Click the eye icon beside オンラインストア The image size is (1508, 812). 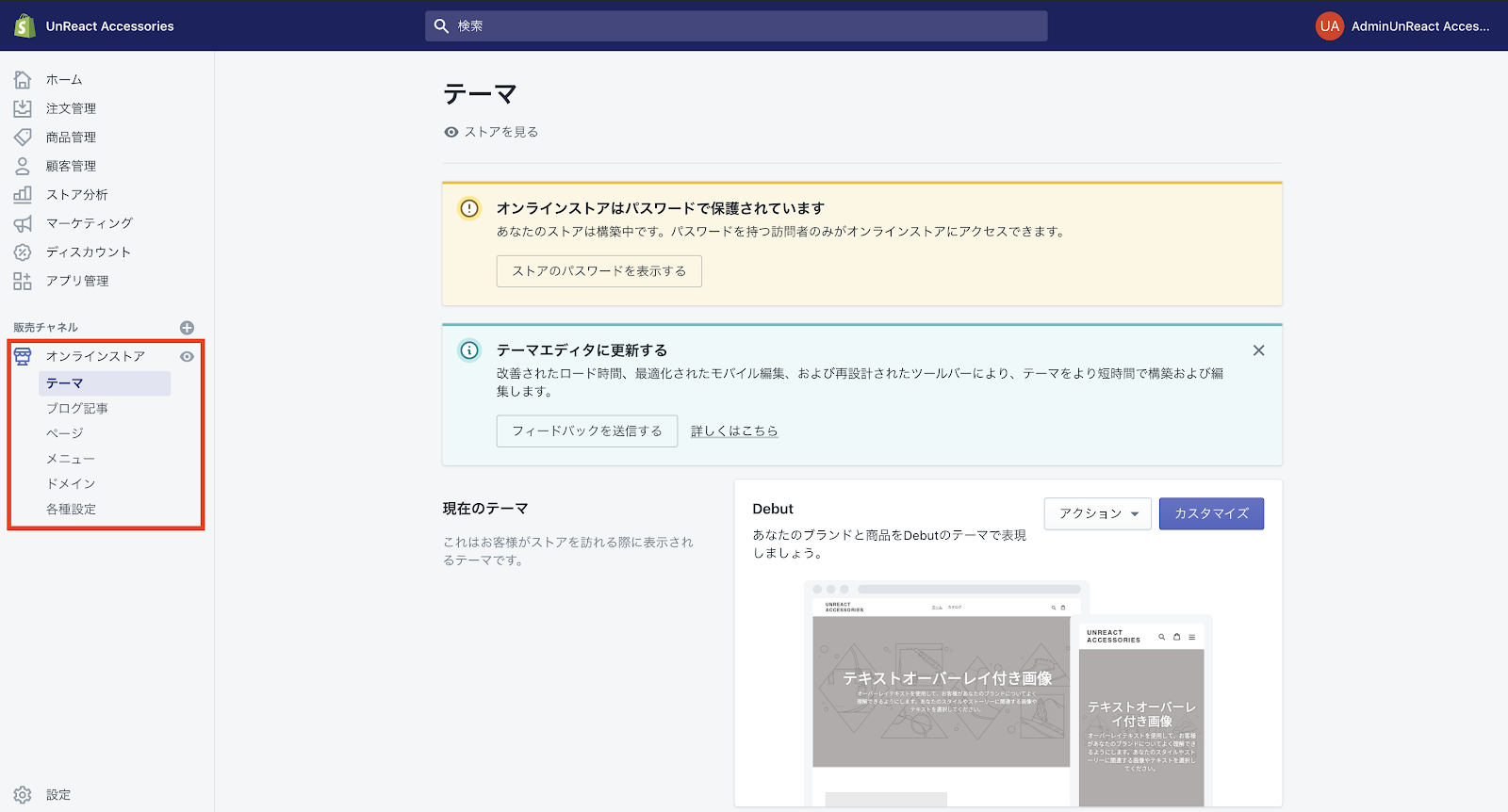(x=187, y=357)
